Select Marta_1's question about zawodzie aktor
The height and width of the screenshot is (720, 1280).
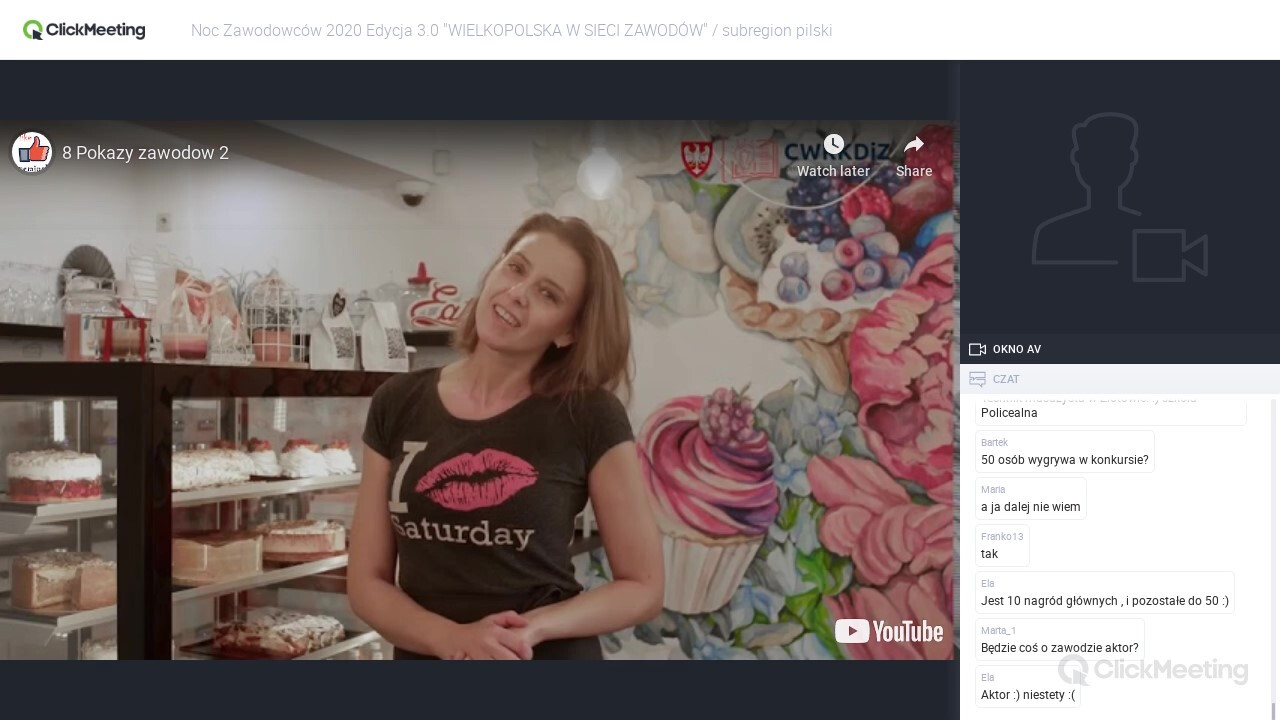(x=1059, y=648)
